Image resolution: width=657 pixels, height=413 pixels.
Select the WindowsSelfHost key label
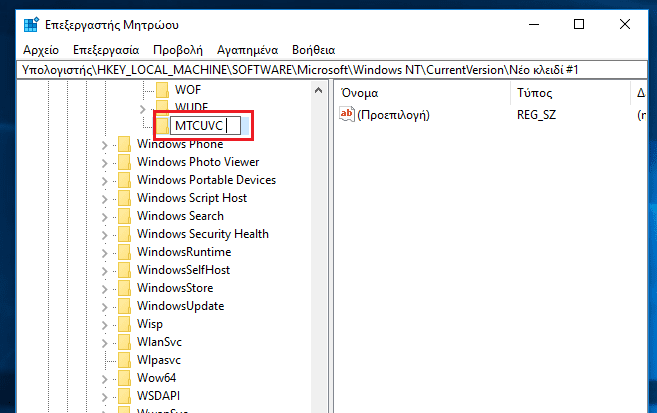(x=183, y=270)
